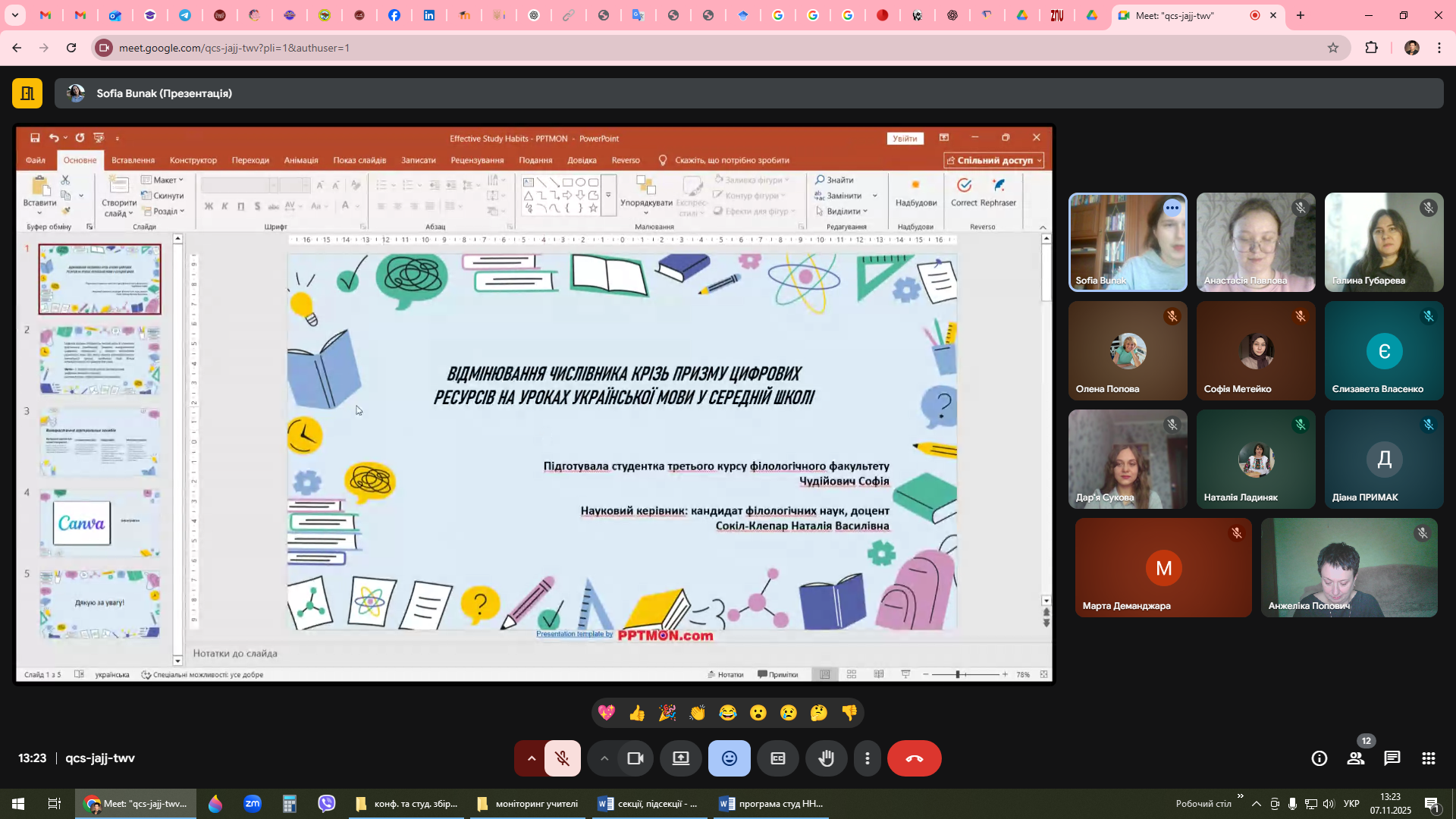The image size is (1456, 819).
Task: Toggle the emoji reactions bar
Action: (x=730, y=758)
